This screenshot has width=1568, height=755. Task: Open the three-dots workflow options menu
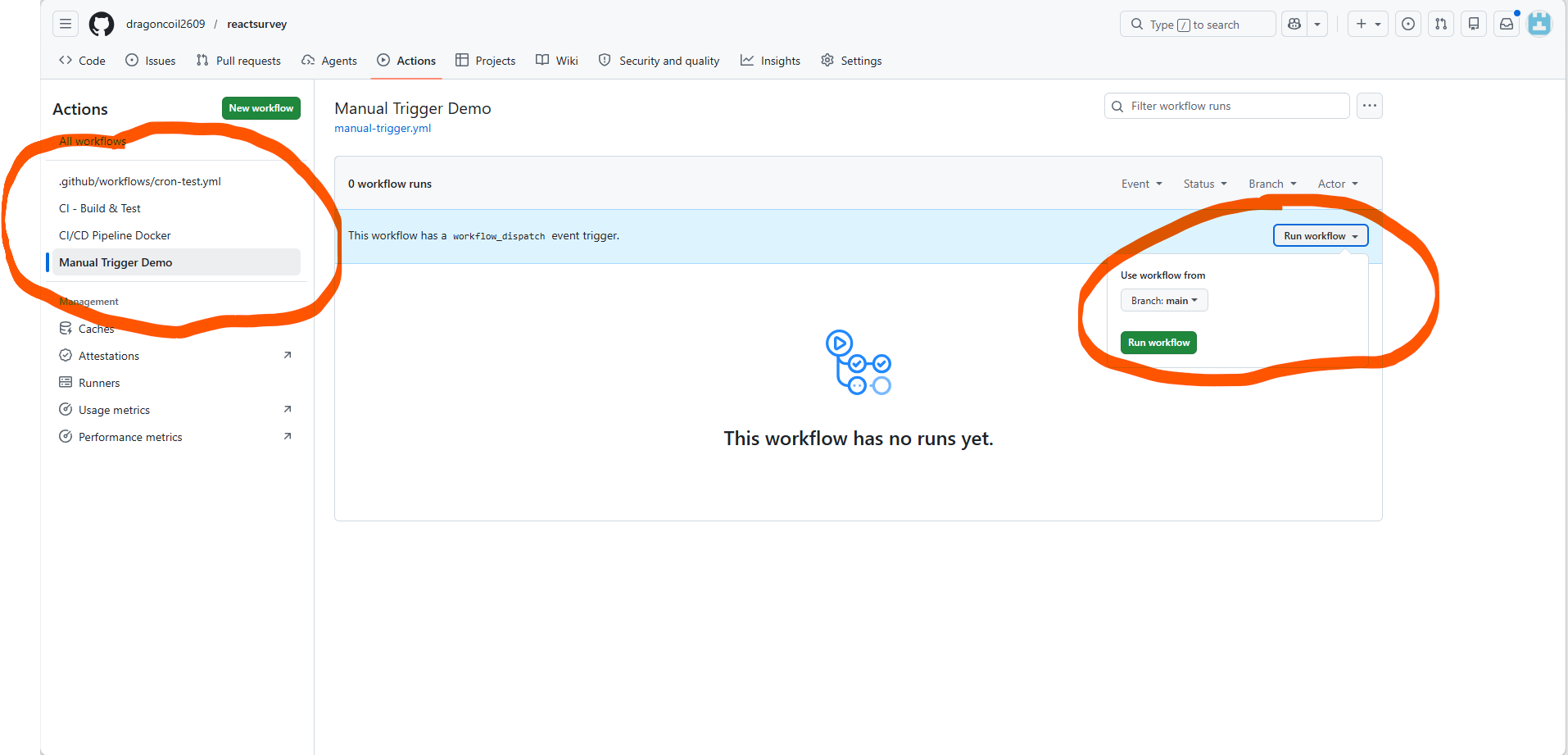coord(1370,106)
